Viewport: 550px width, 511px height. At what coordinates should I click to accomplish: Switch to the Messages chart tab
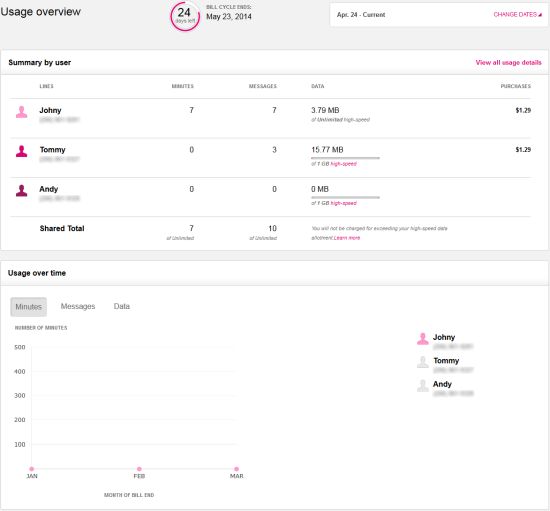pos(78,307)
